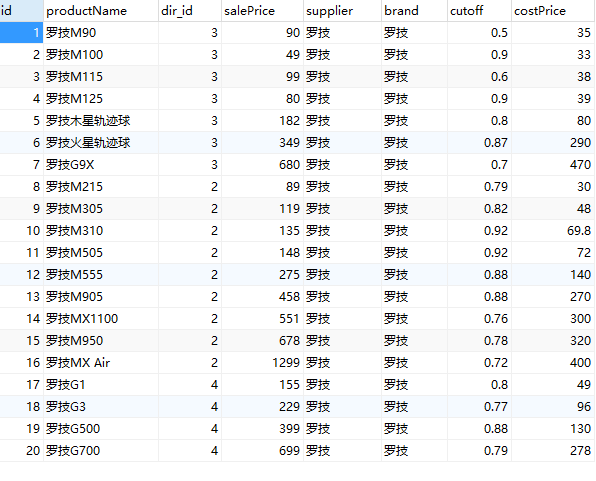This screenshot has width=596, height=481.
Task: Click product name 罗技G1
Action: pyautogui.click(x=65, y=385)
